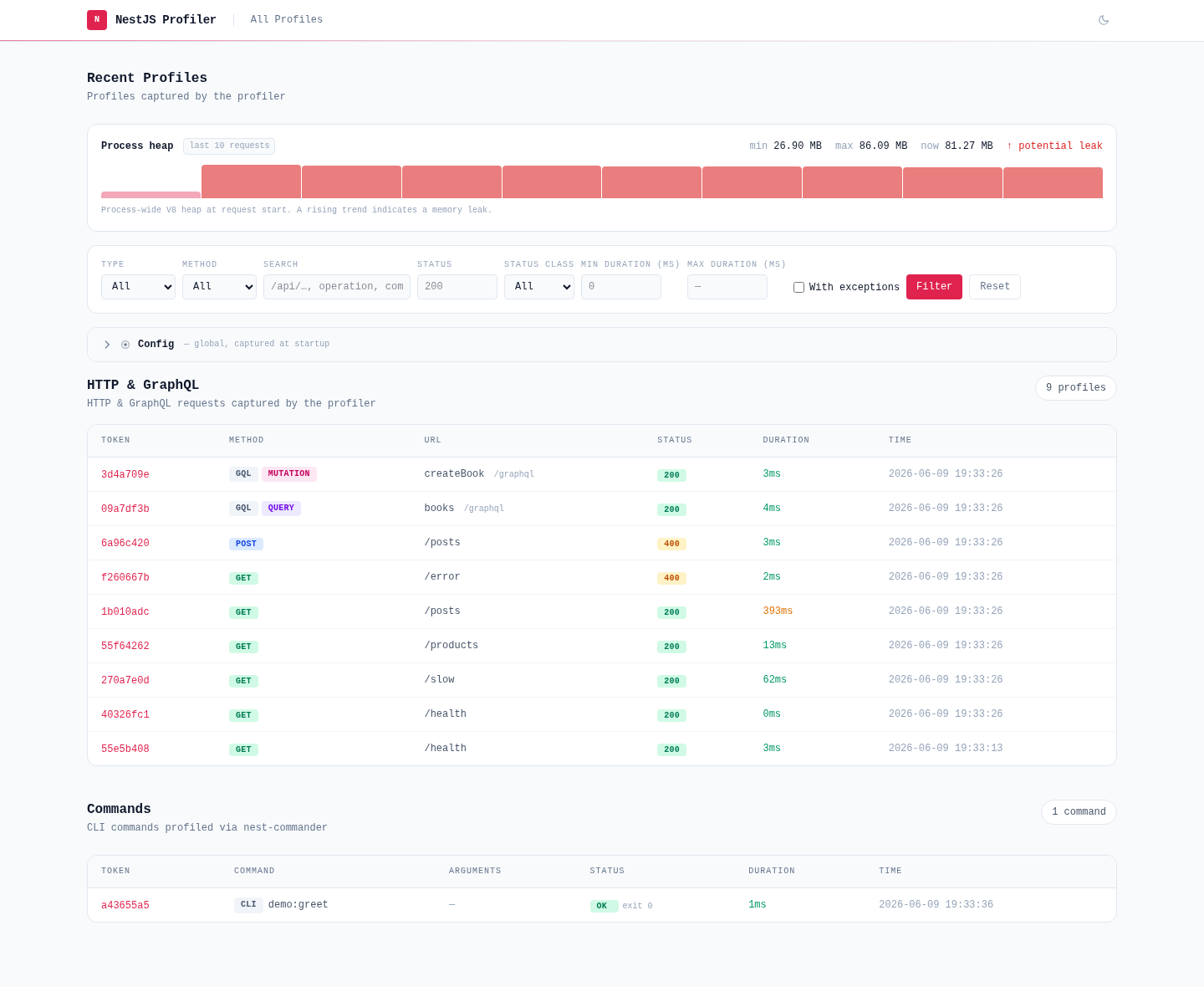Click the last 10 requests tag
The height and width of the screenshot is (987, 1204).
(x=229, y=146)
